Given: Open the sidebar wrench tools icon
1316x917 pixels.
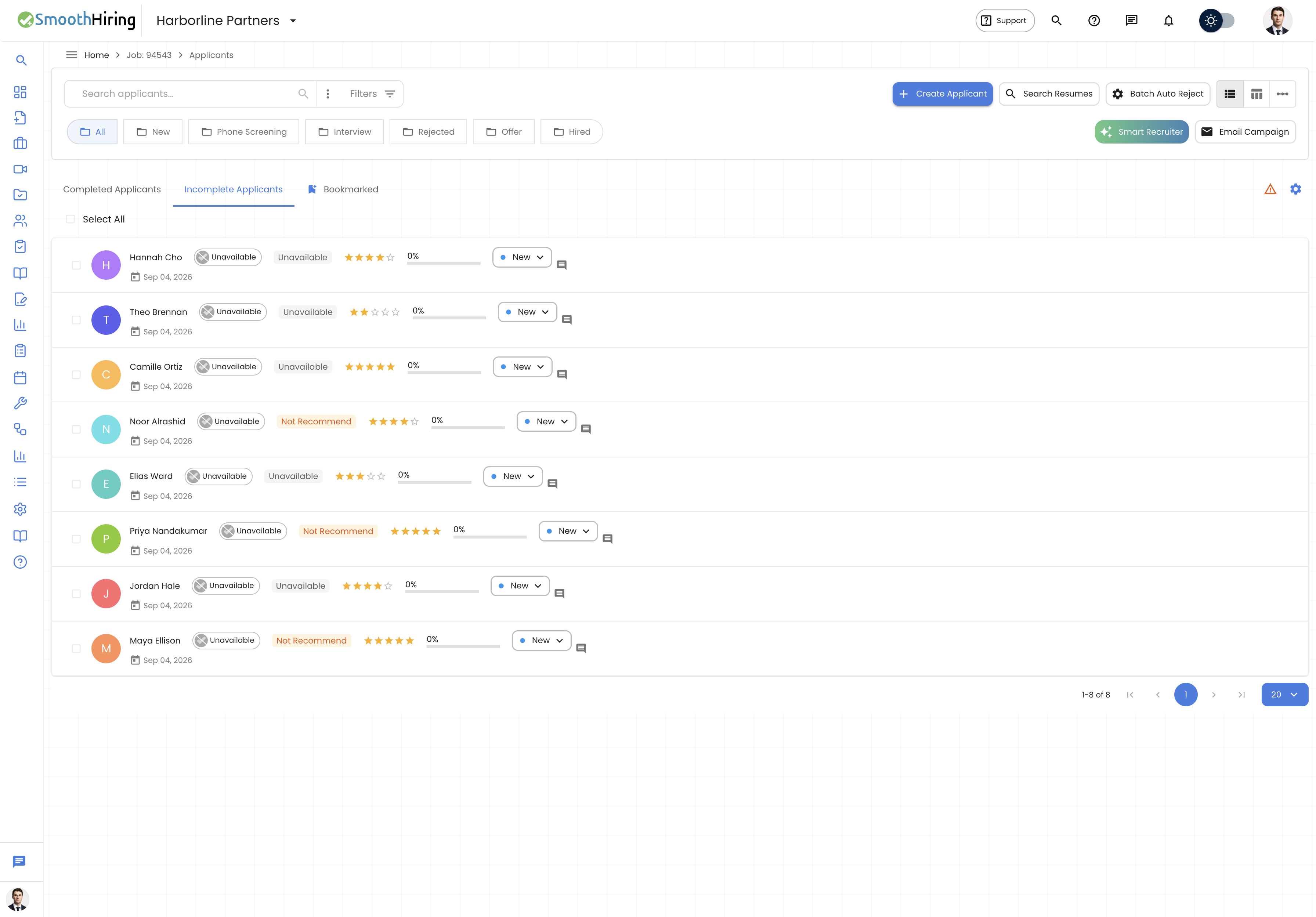Looking at the screenshot, I should tap(20, 403).
